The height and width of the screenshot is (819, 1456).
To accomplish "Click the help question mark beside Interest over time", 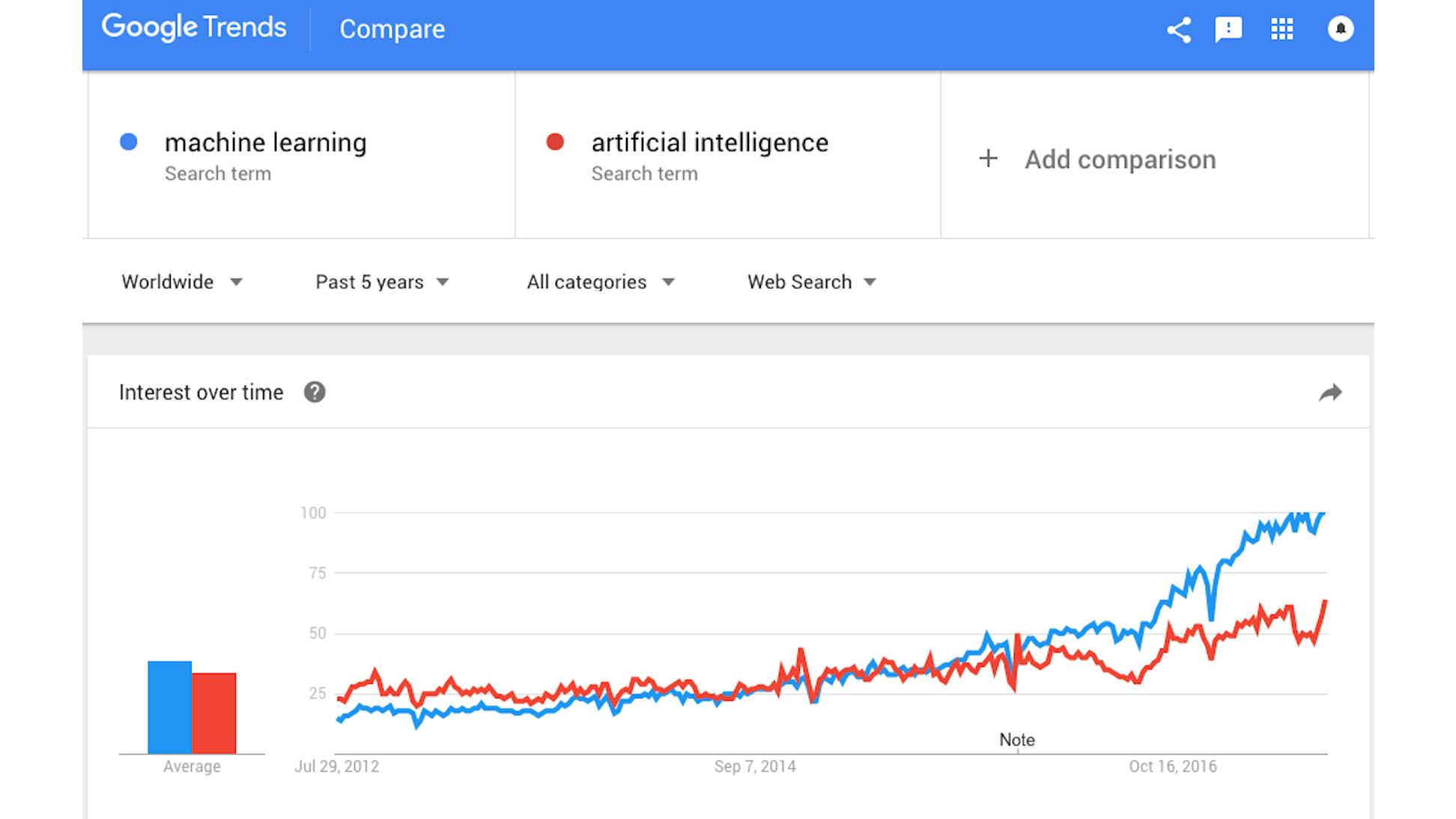I will [315, 391].
